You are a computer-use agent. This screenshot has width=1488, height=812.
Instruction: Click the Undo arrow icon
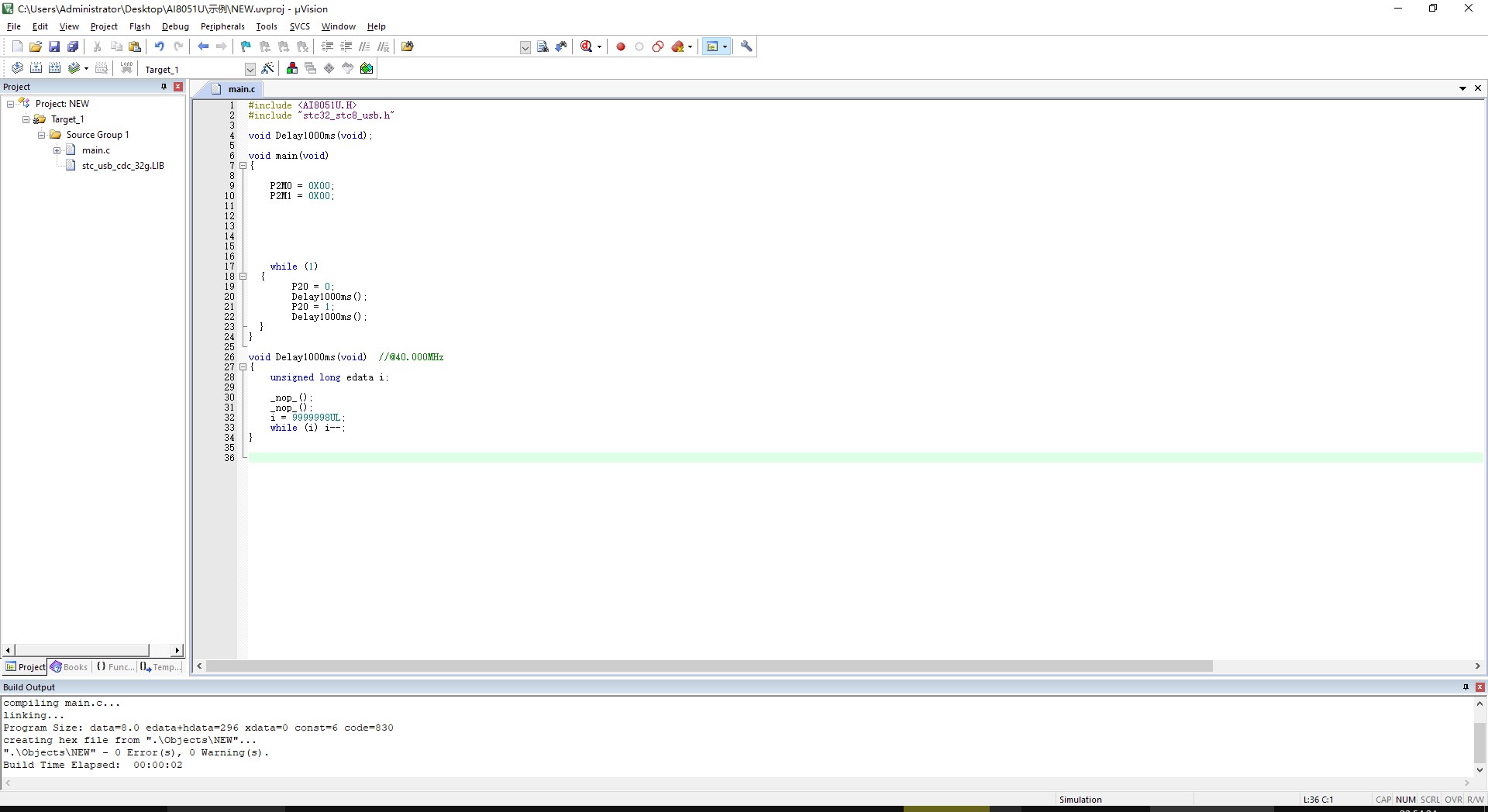tap(159, 46)
